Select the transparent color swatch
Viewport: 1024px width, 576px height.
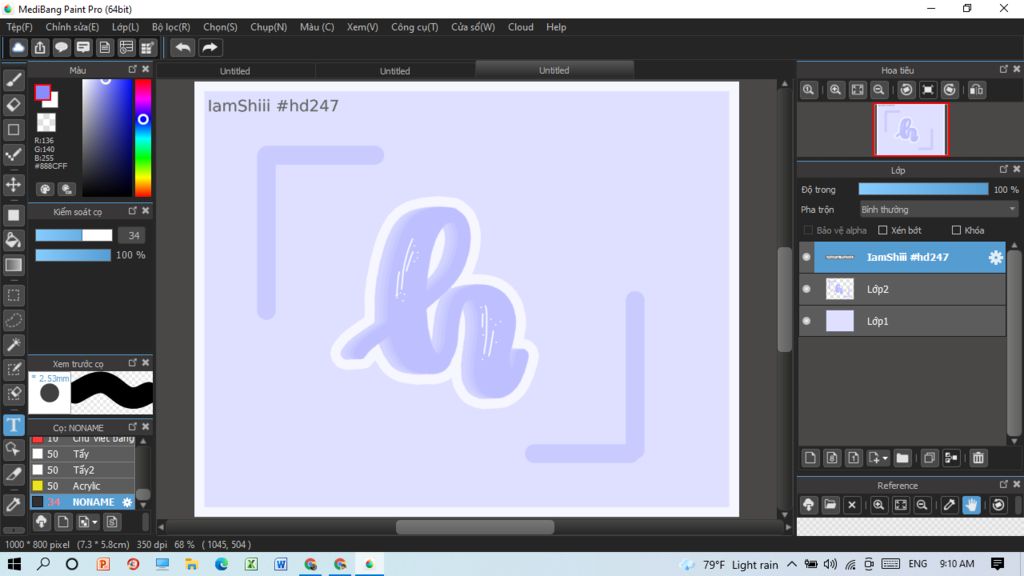46,122
